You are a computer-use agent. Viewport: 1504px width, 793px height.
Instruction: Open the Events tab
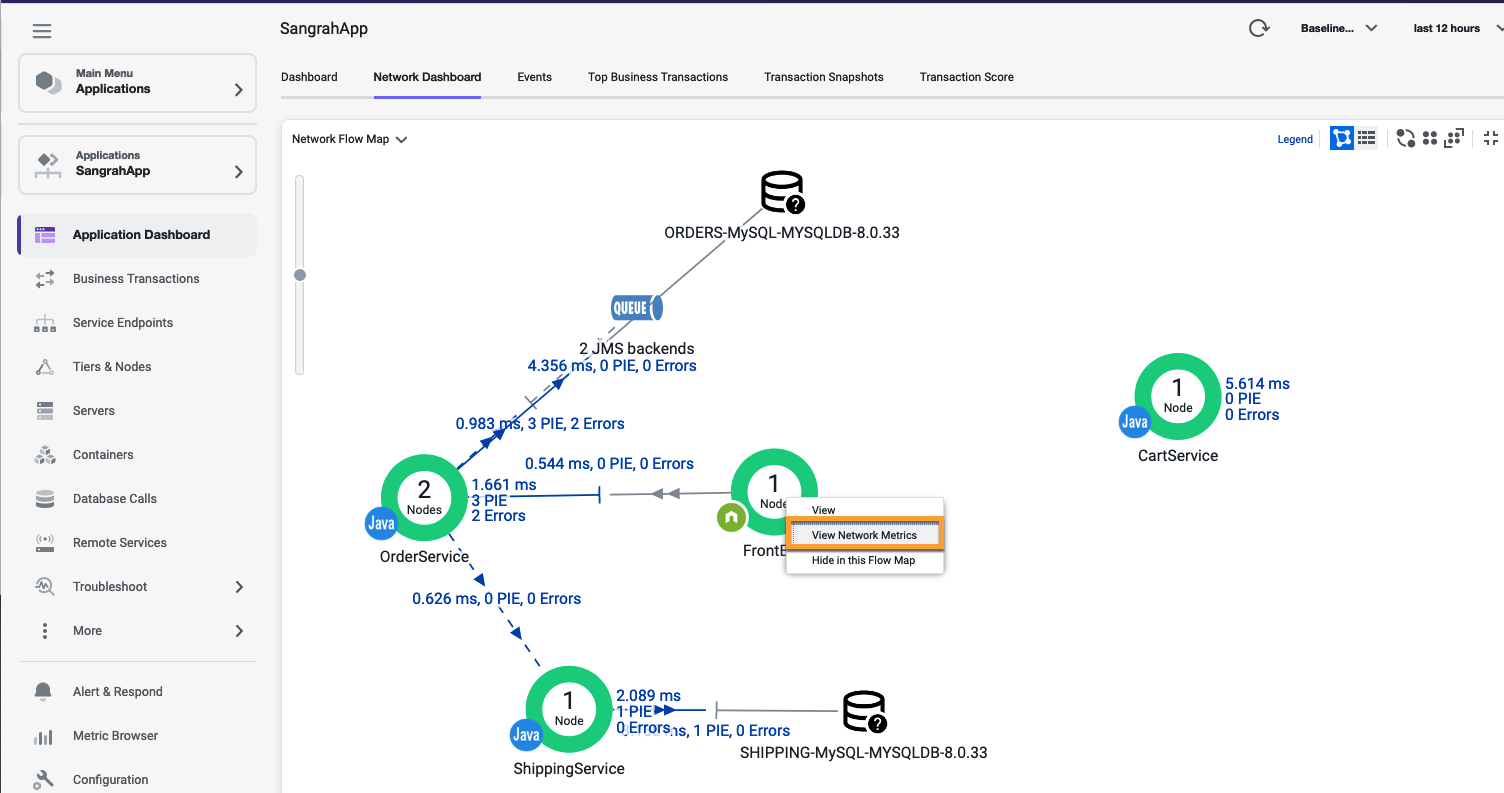click(534, 77)
